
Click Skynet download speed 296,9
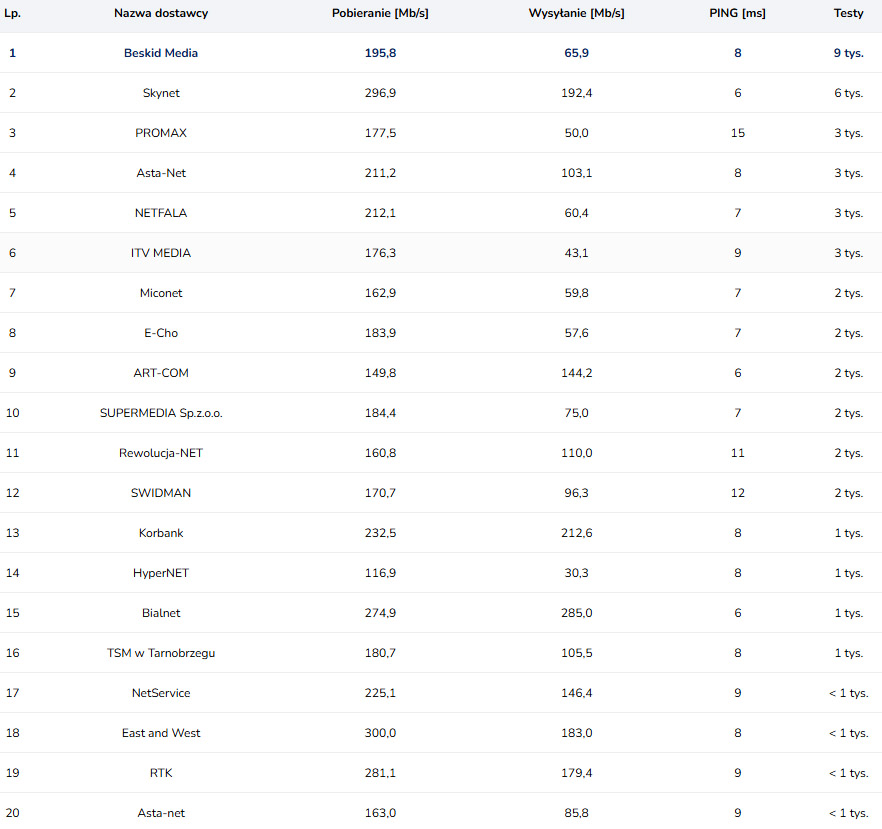pyautogui.click(x=380, y=93)
